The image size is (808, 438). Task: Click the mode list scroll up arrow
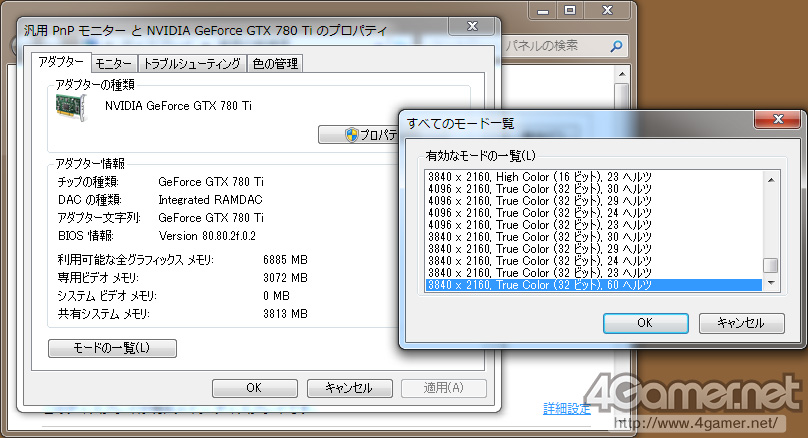coord(771,180)
